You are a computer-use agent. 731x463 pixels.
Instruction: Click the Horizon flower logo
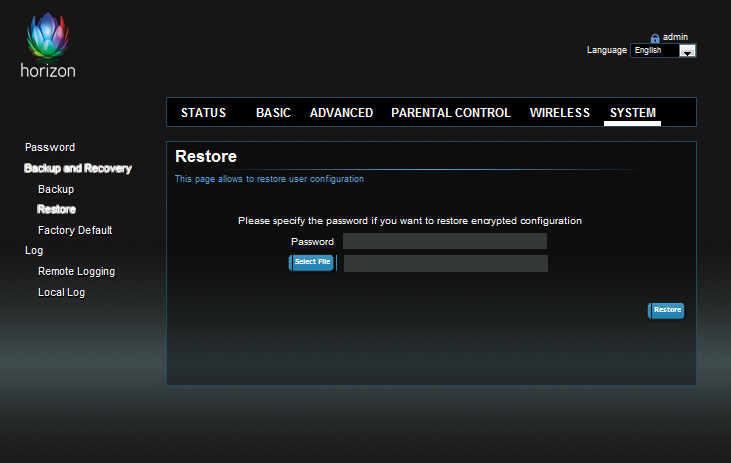48,37
